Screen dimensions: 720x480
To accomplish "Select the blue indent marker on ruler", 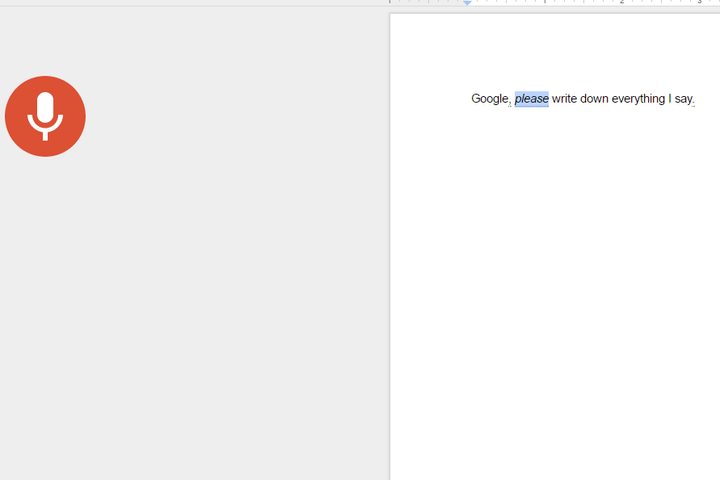I will coord(467,3).
